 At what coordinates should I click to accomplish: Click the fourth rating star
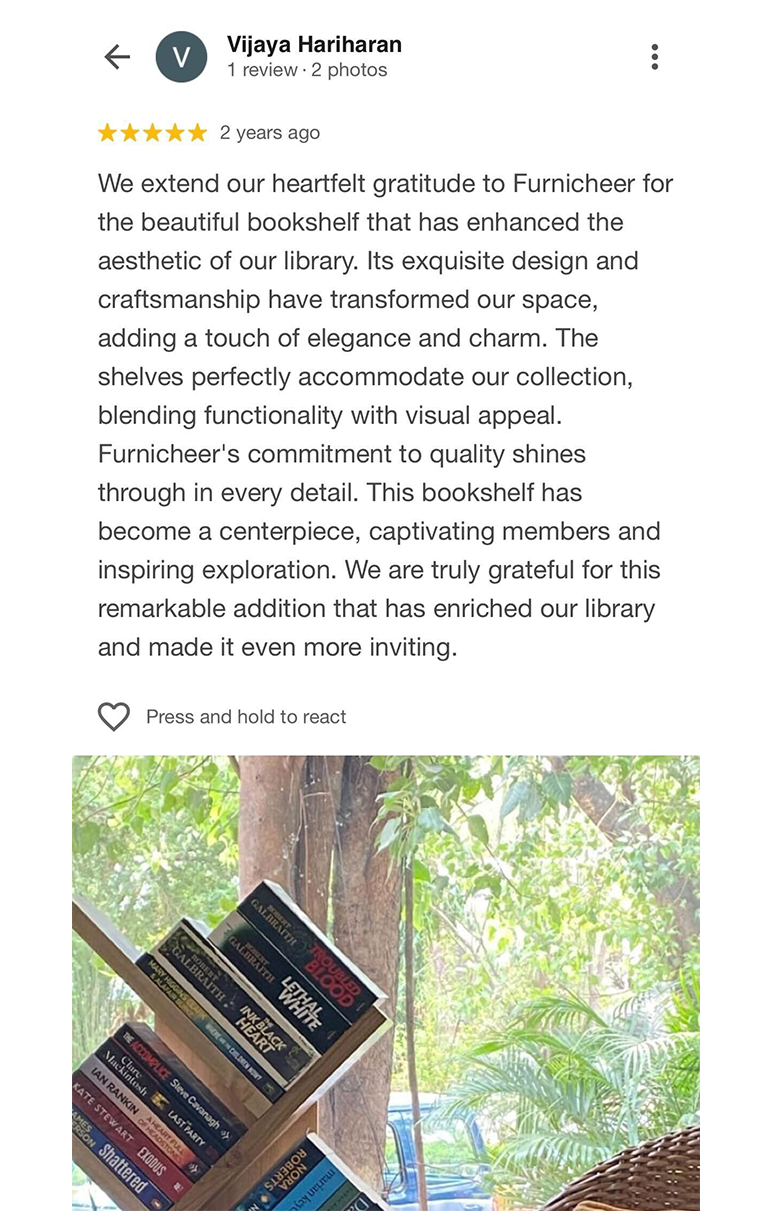[175, 133]
